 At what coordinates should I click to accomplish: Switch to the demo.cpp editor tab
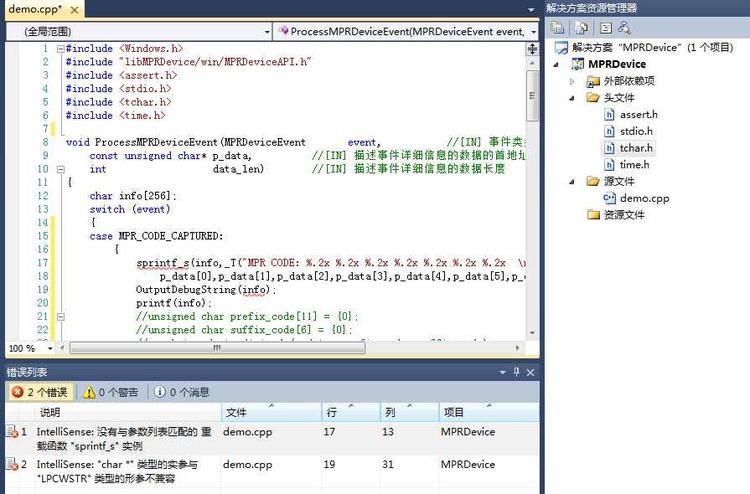click(34, 9)
